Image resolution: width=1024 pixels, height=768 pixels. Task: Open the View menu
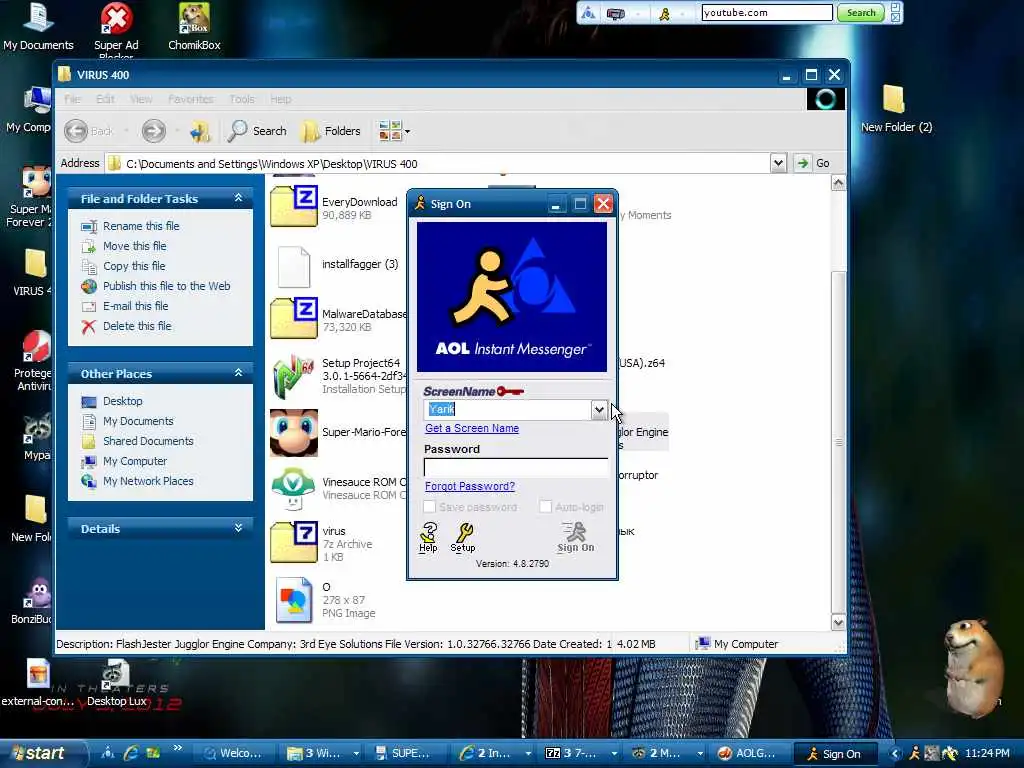pos(141,99)
